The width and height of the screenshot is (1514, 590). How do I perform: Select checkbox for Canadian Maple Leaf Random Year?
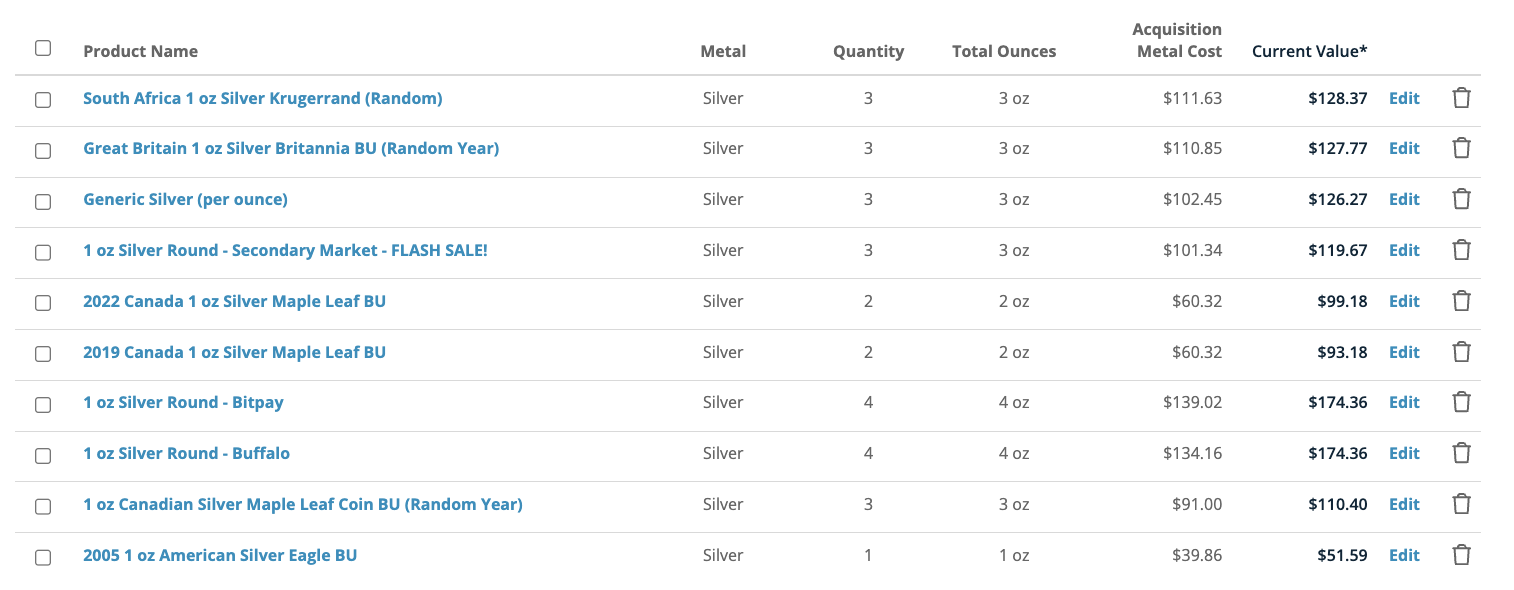pos(43,506)
